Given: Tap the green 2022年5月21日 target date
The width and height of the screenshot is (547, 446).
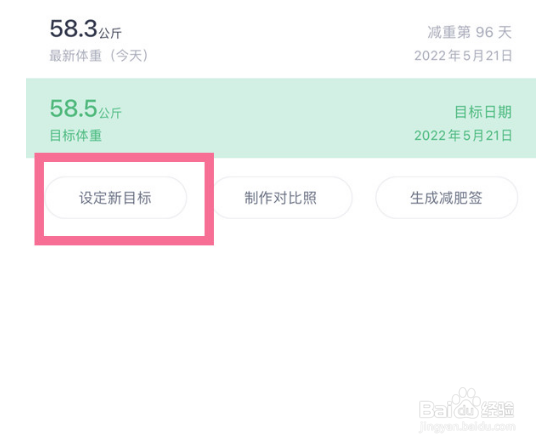Looking at the screenshot, I should pyautogui.click(x=463, y=136).
